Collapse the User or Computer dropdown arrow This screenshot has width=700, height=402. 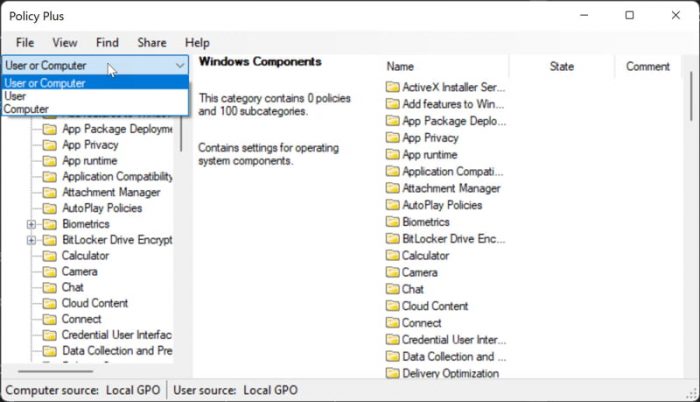180,66
